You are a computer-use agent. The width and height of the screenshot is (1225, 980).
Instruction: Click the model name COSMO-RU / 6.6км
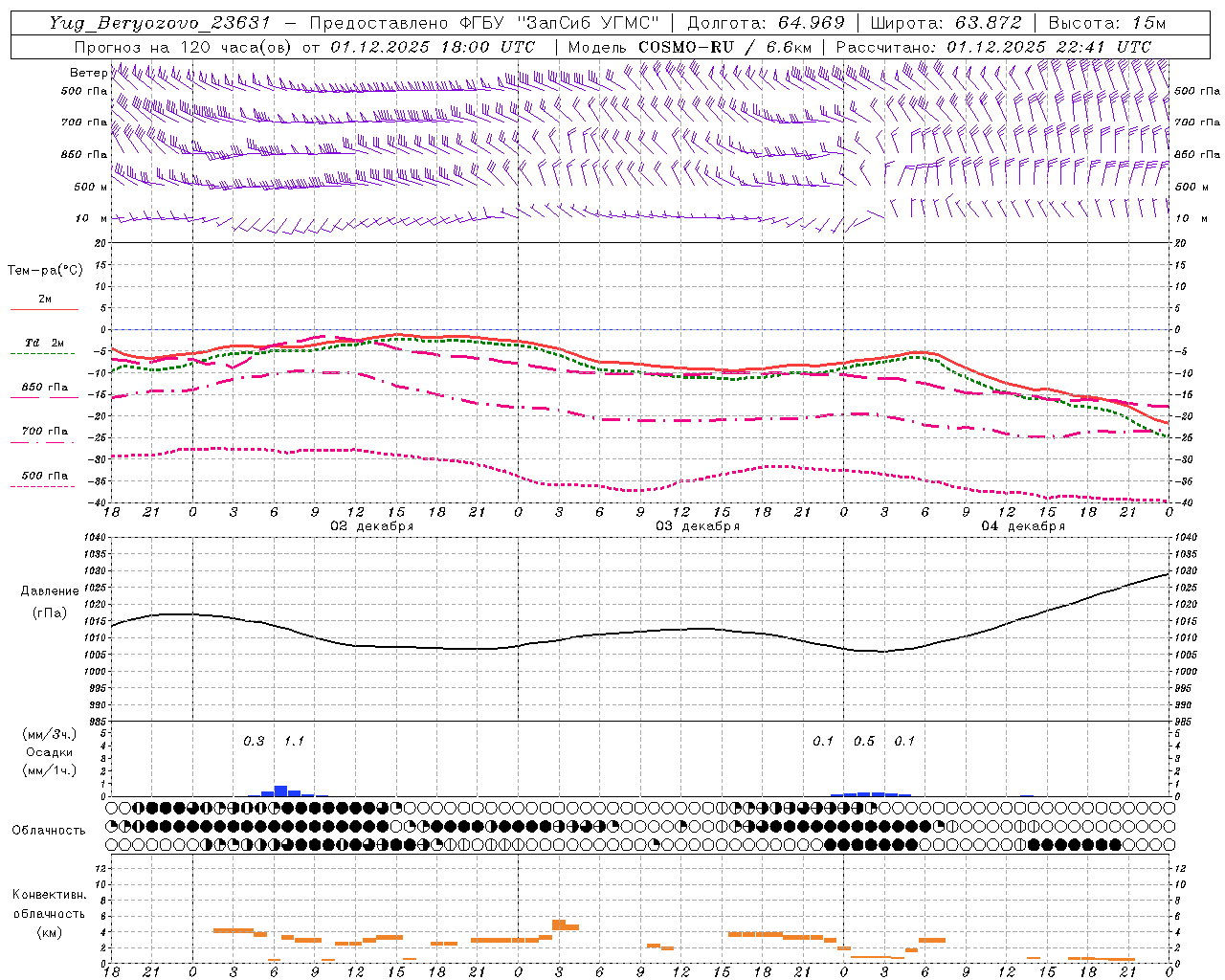tap(724, 46)
